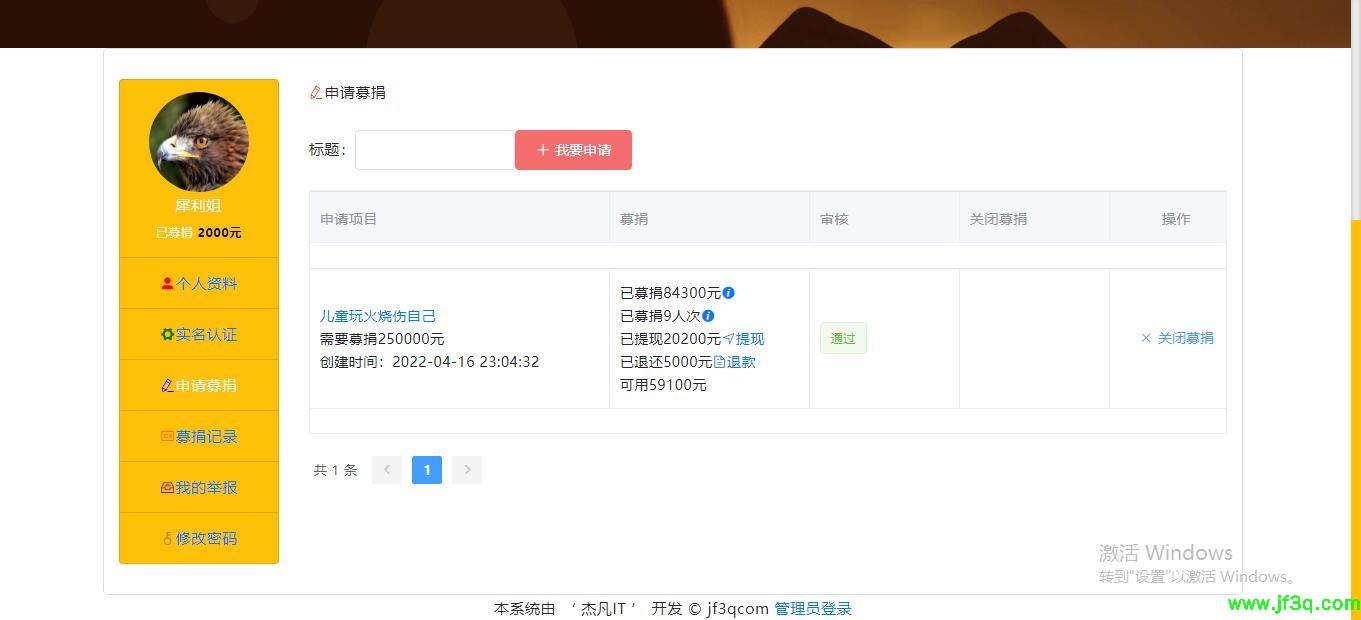Click the info icon after 已募捐9人次
The width and height of the screenshot is (1361, 620).
pyautogui.click(x=706, y=315)
